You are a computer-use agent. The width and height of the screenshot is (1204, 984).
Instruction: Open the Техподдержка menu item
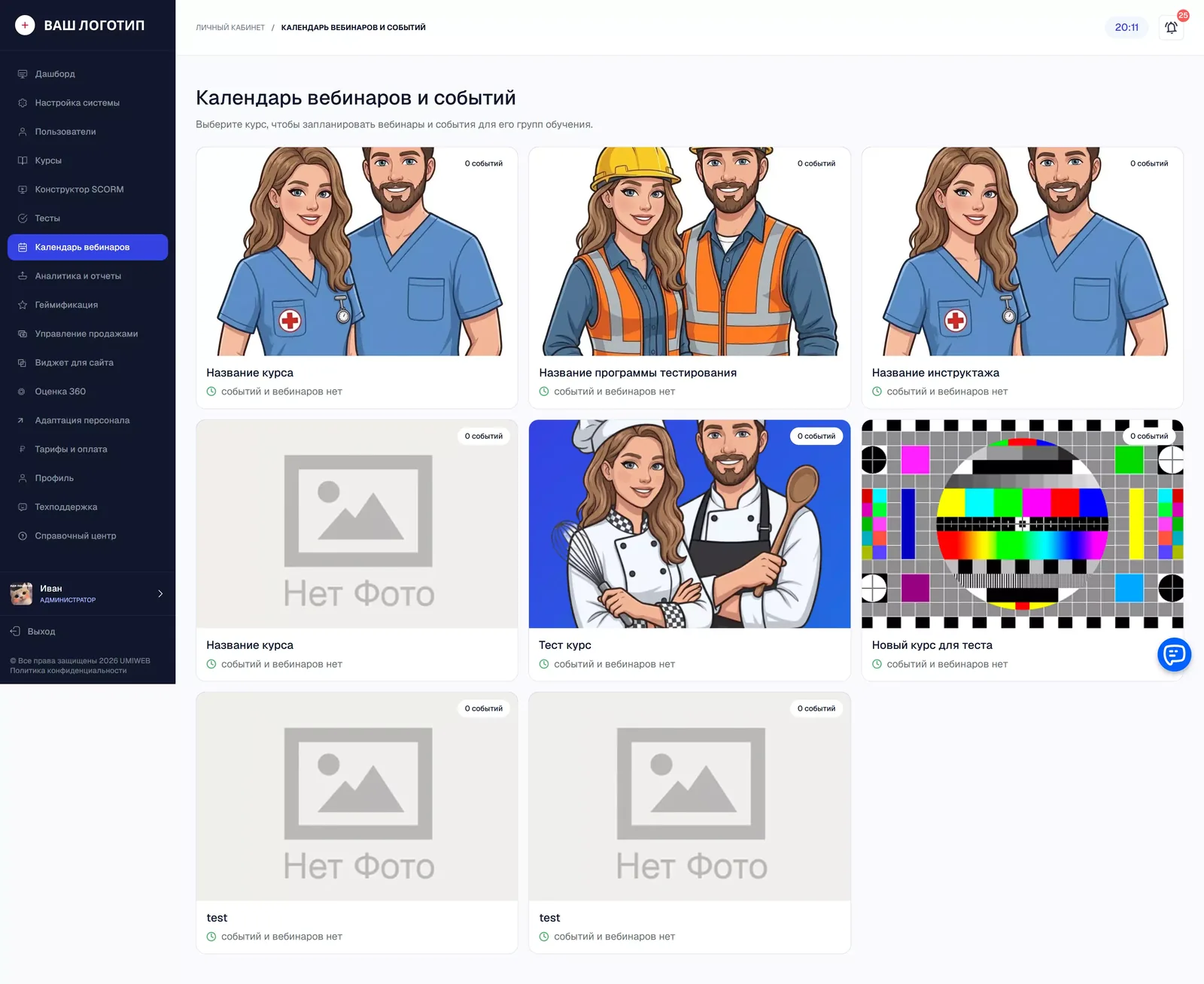click(87, 507)
